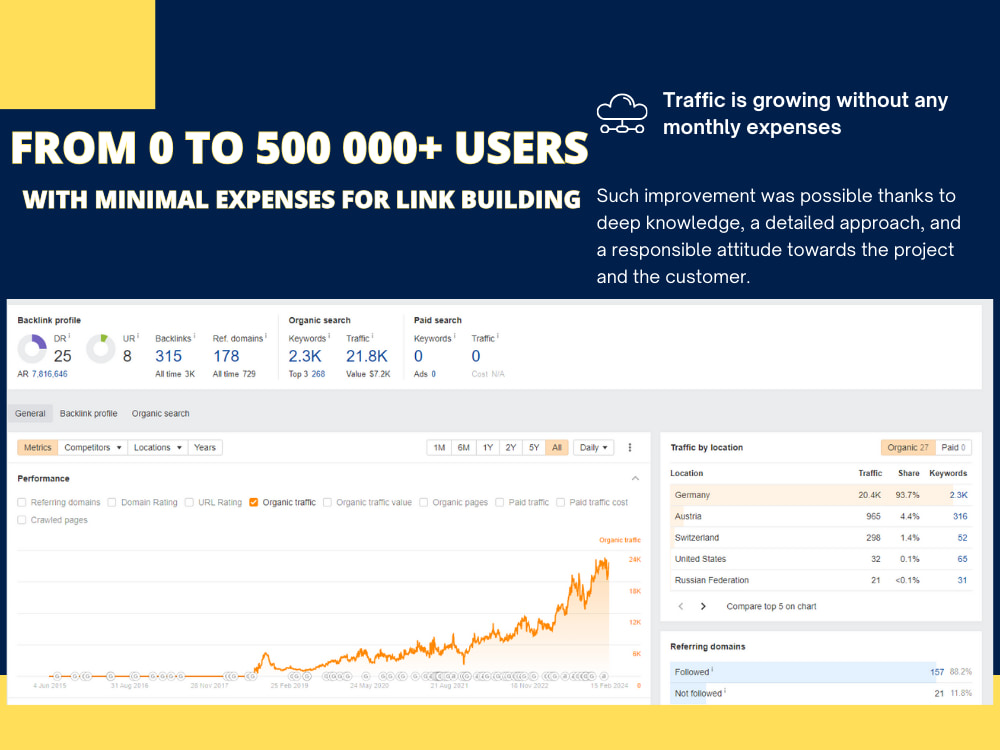Select the Austria location row
Screen dimensions: 1000x750
(821, 517)
